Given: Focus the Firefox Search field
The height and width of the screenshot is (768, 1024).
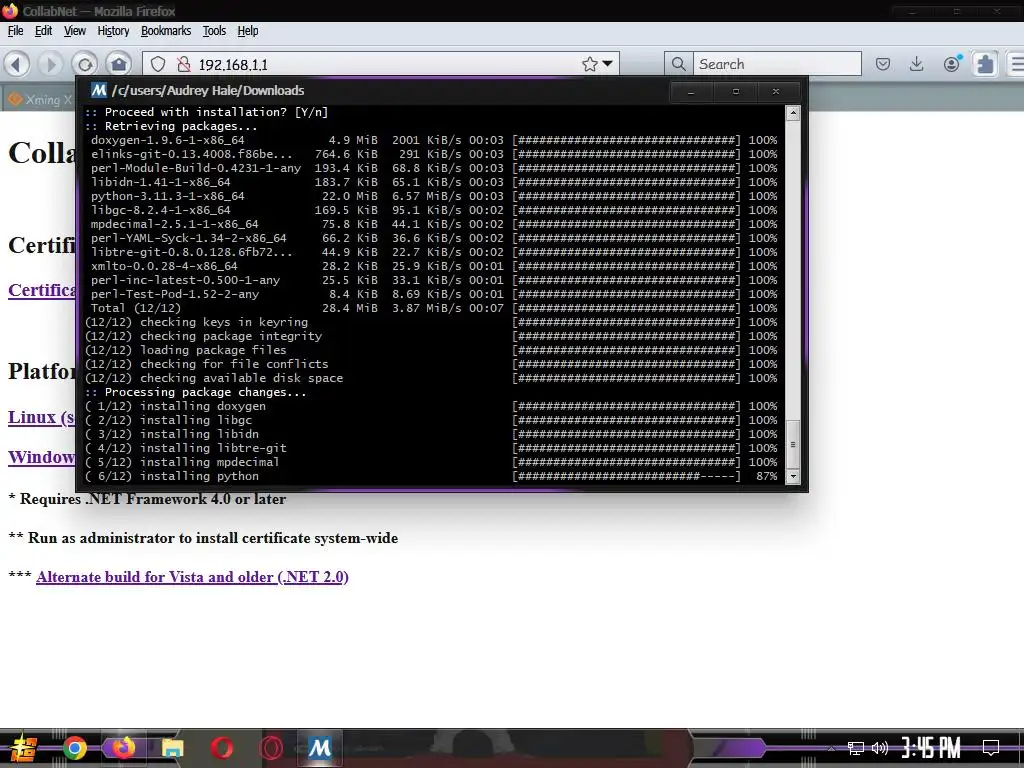Looking at the screenshot, I should click(777, 64).
